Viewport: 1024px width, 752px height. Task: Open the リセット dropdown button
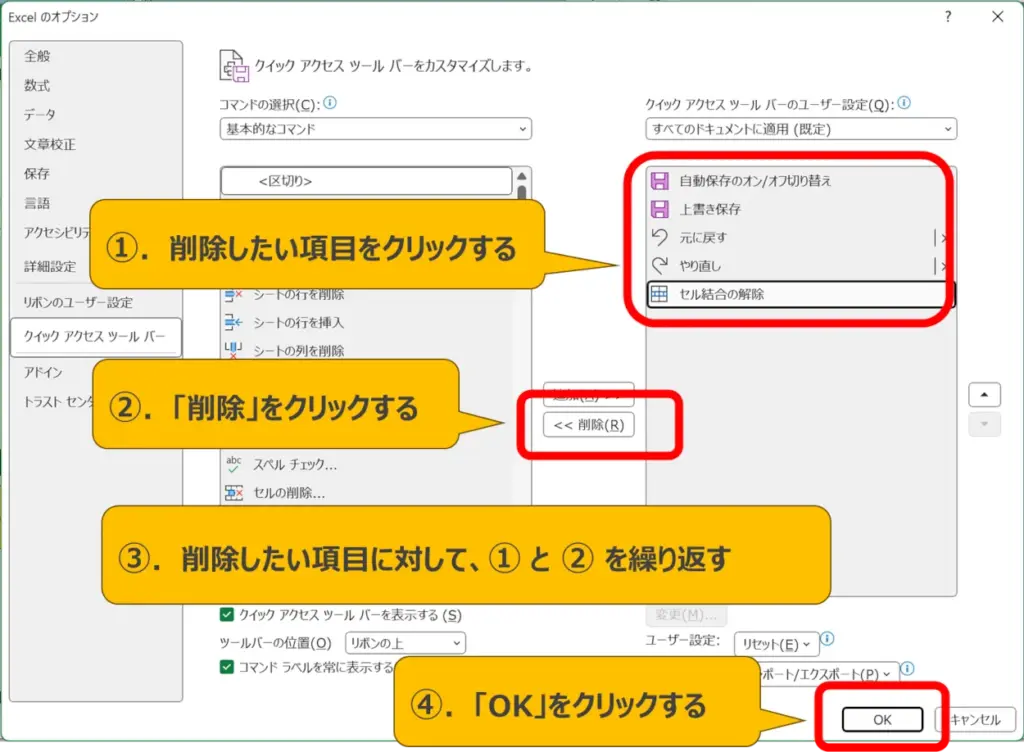pos(776,644)
